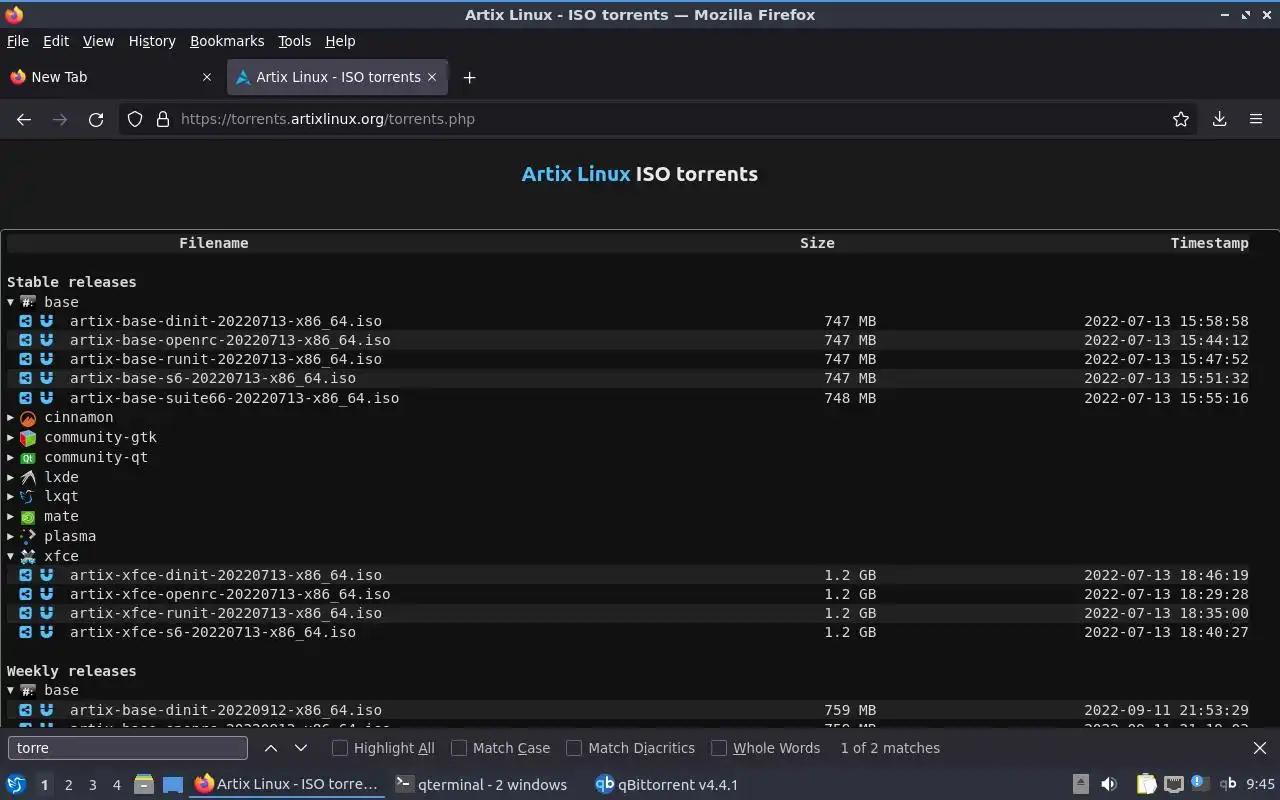Viewport: 1280px width, 800px height.
Task: Download torrent file for artix-base-s6-20220713
Action: pyautogui.click(x=26, y=378)
